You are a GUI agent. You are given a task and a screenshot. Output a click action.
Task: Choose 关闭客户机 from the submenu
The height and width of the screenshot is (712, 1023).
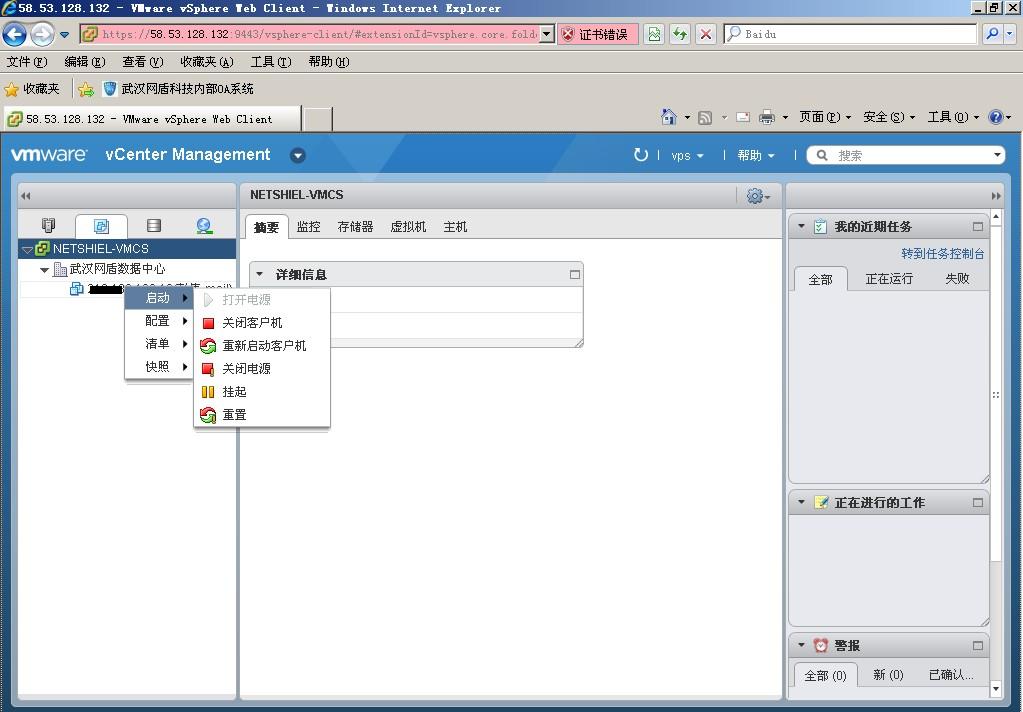262,322
